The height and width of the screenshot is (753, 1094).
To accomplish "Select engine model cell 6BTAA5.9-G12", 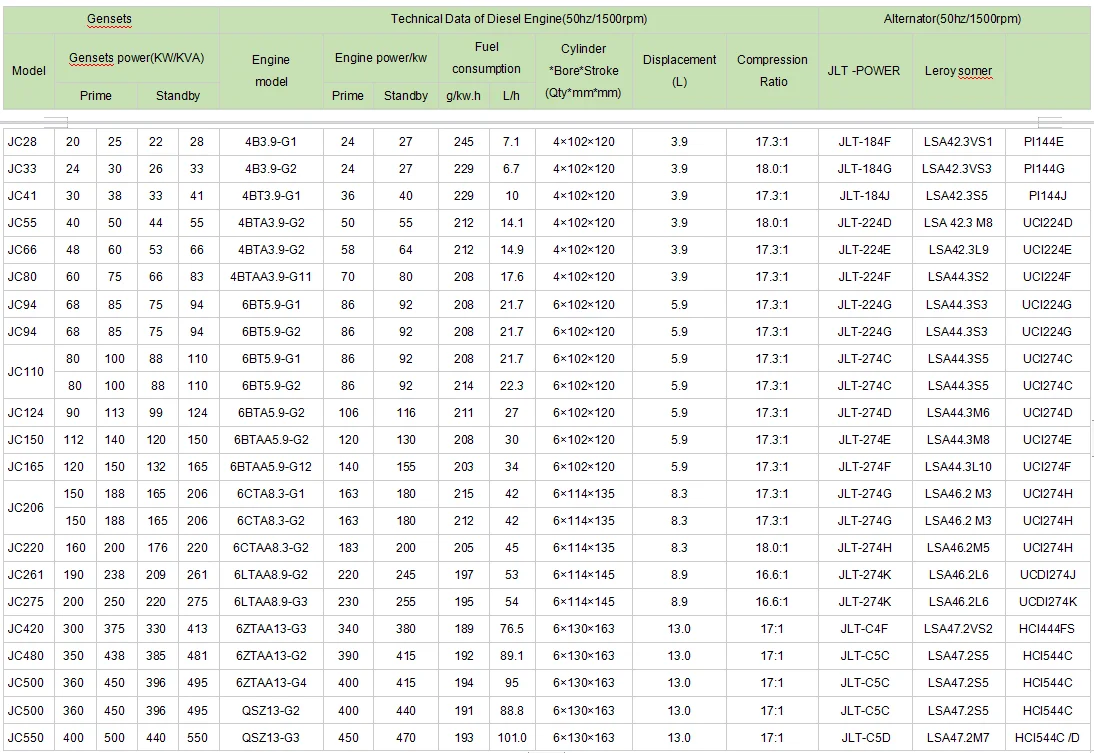I will coord(271,467).
